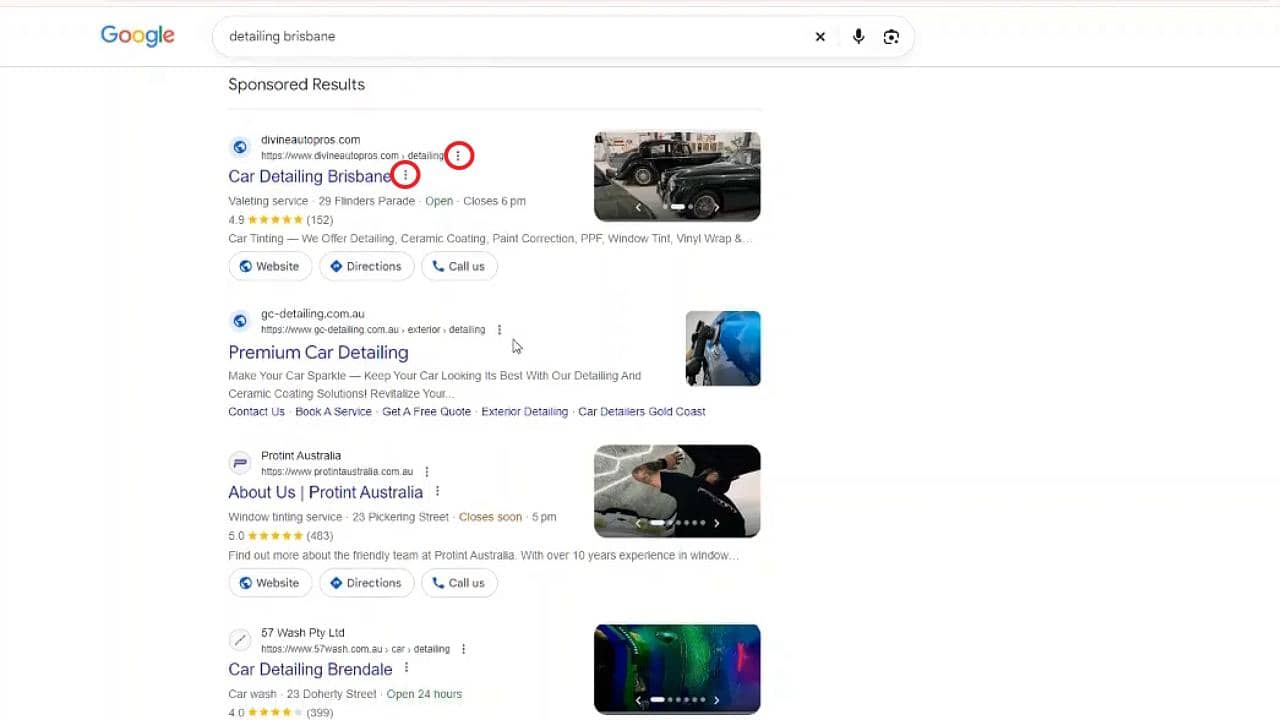Start voice search with microphone icon
Screen dimensions: 1280x720
point(858,37)
